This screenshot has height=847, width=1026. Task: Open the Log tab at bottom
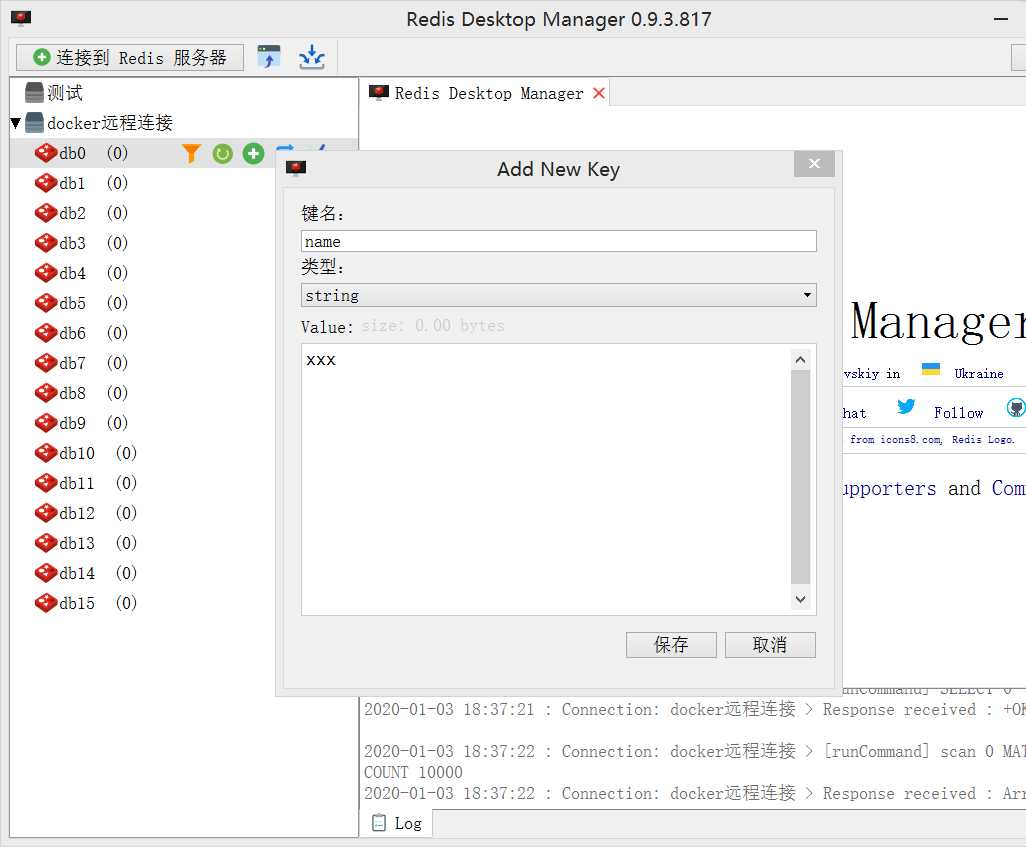[397, 823]
